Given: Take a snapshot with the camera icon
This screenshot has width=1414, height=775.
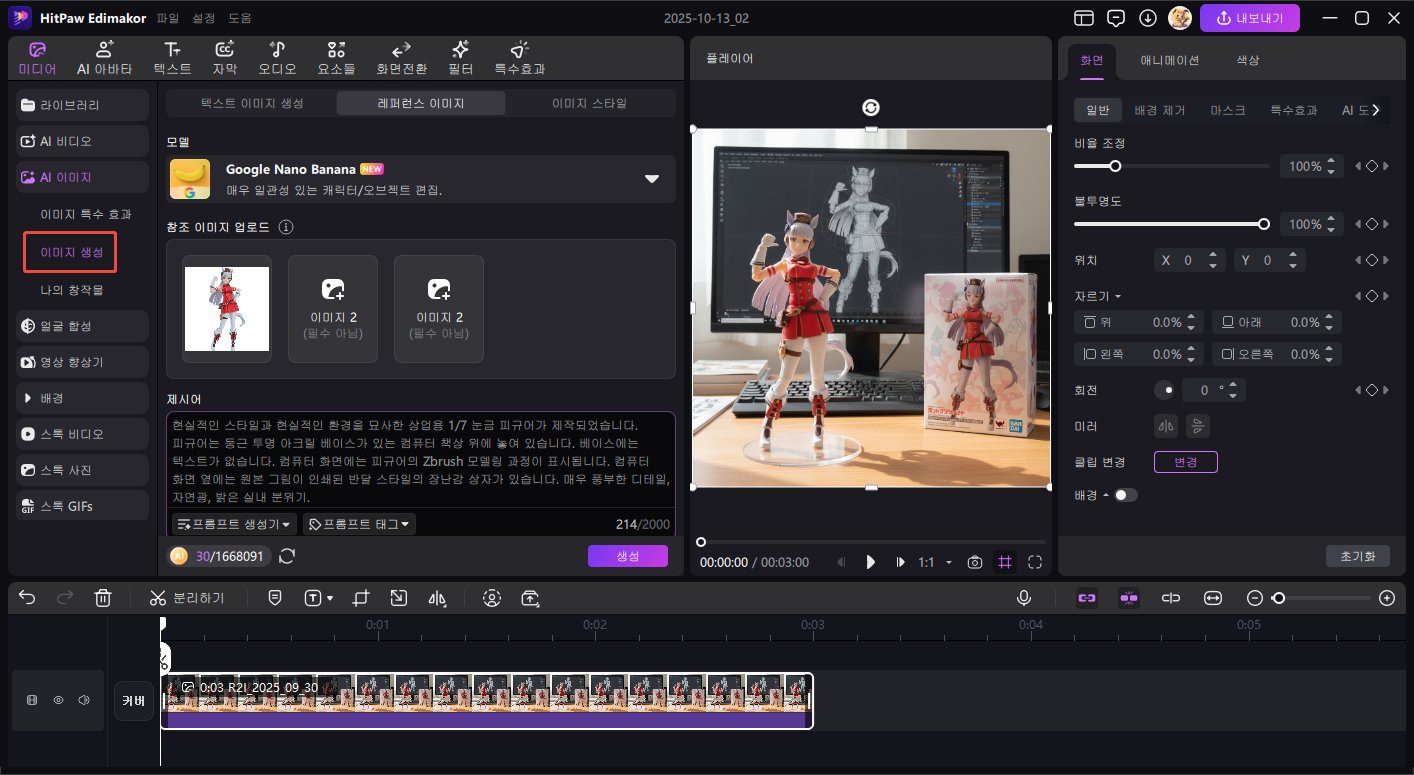Looking at the screenshot, I should [x=975, y=562].
